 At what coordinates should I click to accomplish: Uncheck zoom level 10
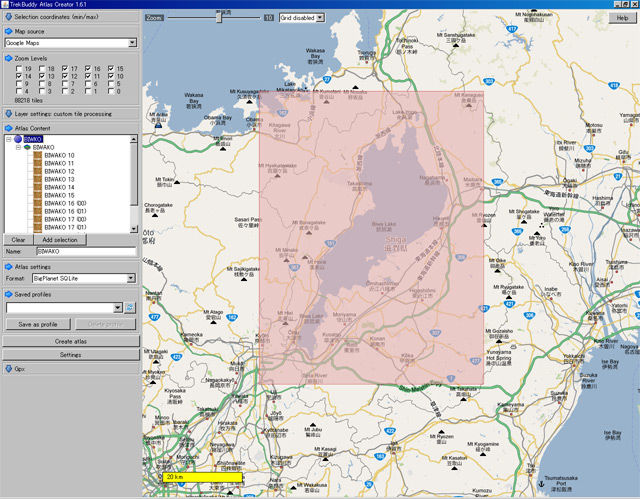tap(111, 76)
